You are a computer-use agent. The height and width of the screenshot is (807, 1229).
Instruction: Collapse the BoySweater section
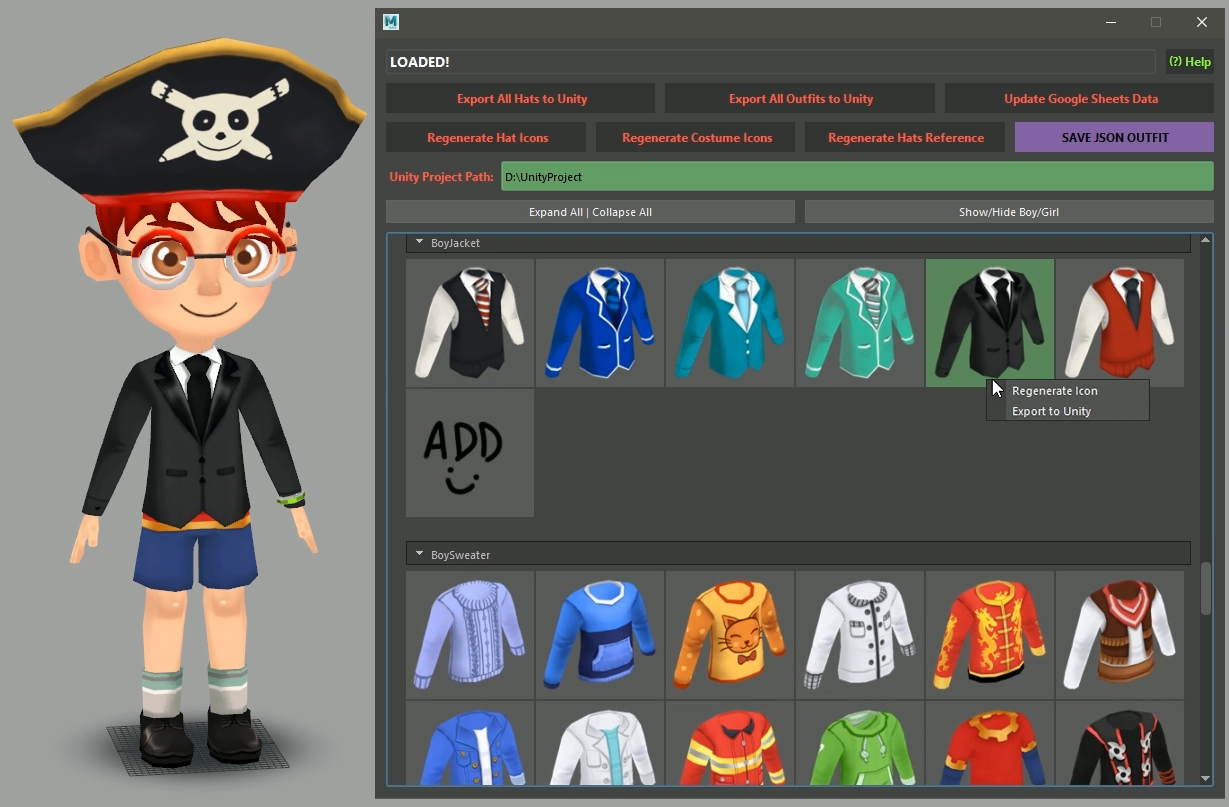click(420, 555)
